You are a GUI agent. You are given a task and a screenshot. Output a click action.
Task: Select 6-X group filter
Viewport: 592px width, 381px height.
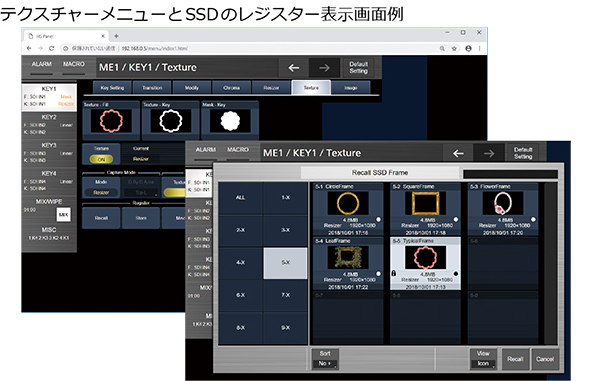click(240, 295)
